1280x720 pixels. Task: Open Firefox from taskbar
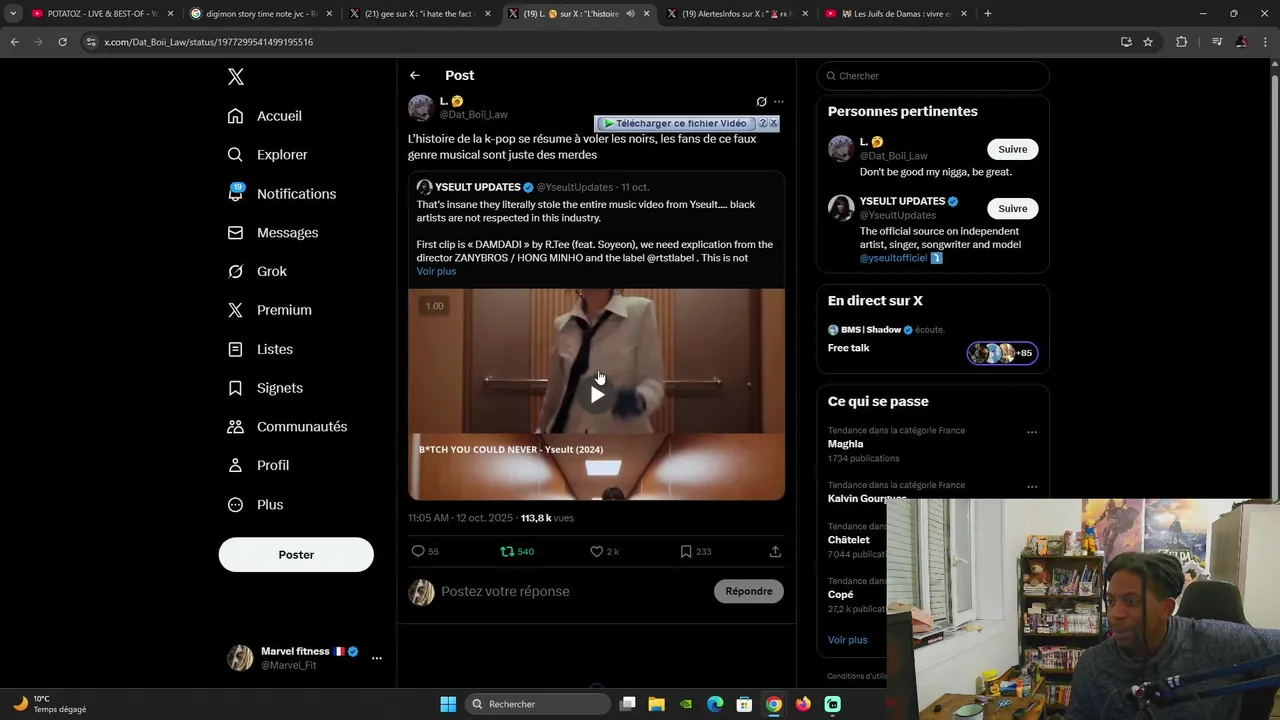tap(803, 704)
